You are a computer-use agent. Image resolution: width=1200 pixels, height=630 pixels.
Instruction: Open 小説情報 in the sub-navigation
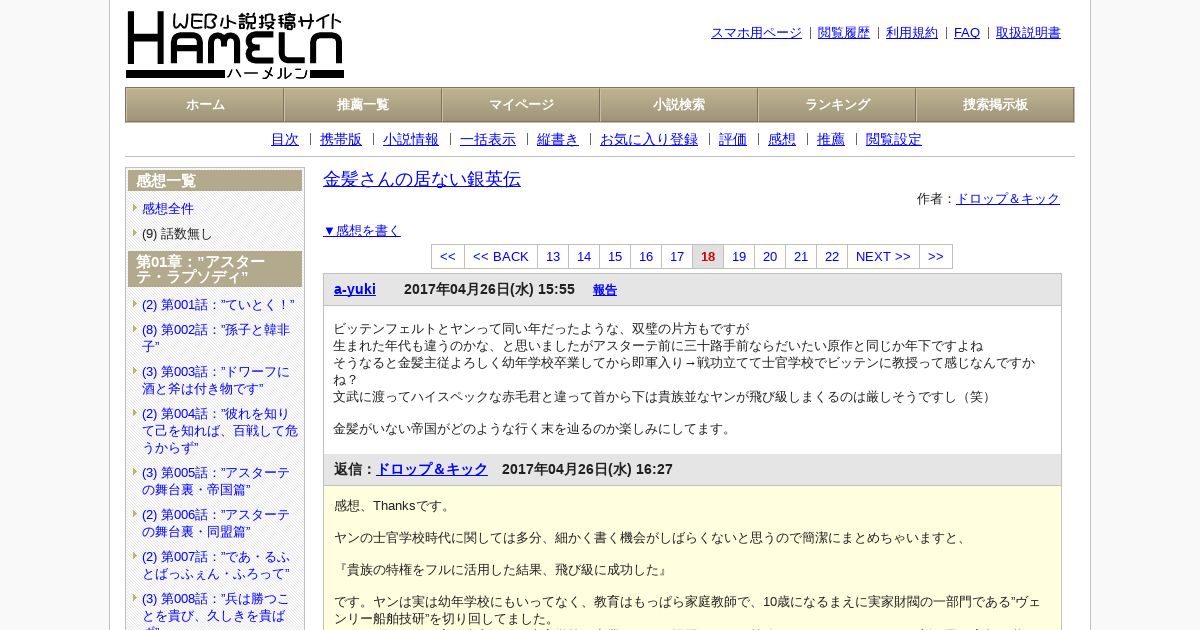click(x=411, y=139)
